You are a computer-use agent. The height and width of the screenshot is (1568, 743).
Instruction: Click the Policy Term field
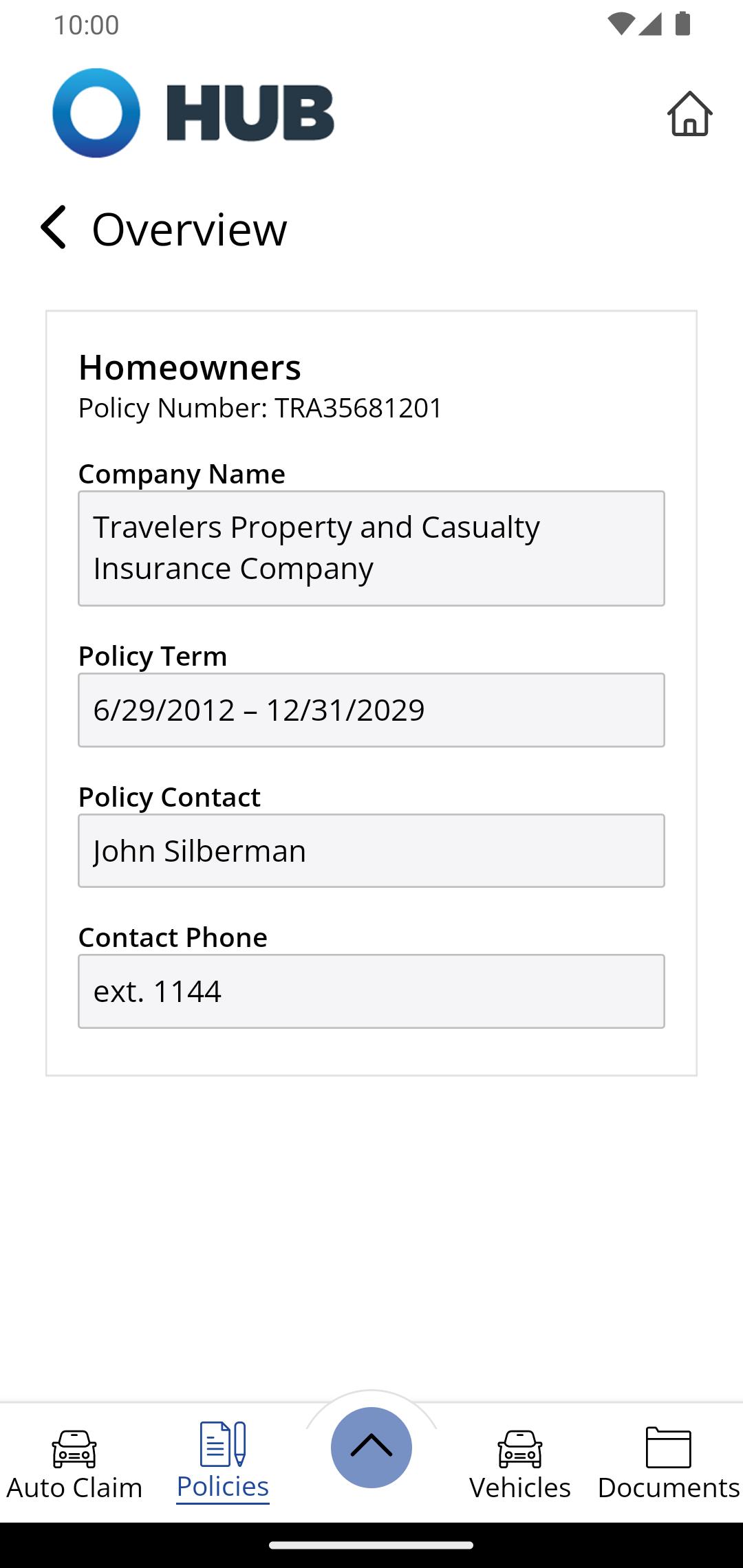pyautogui.click(x=371, y=710)
